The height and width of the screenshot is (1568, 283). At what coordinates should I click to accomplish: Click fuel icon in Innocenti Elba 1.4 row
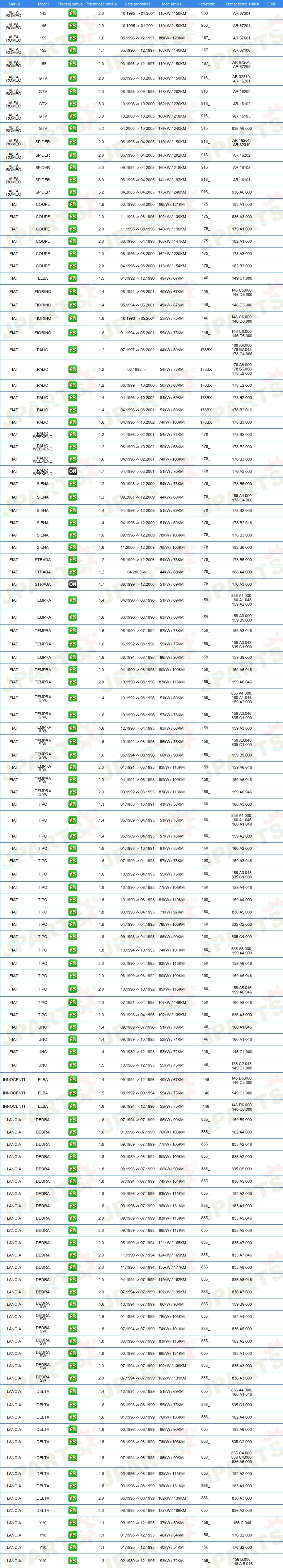pyautogui.click(x=72, y=1080)
